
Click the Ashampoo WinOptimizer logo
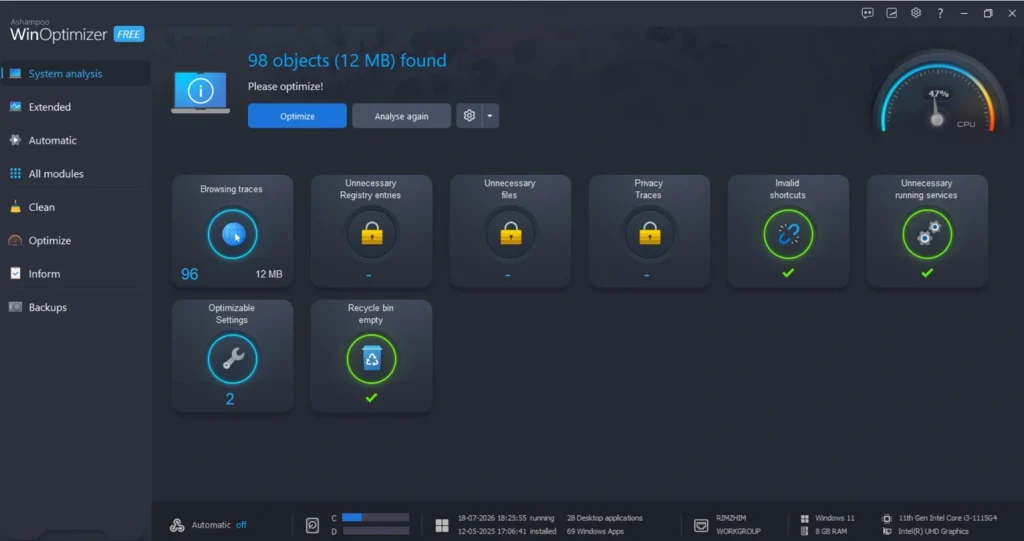(59, 31)
